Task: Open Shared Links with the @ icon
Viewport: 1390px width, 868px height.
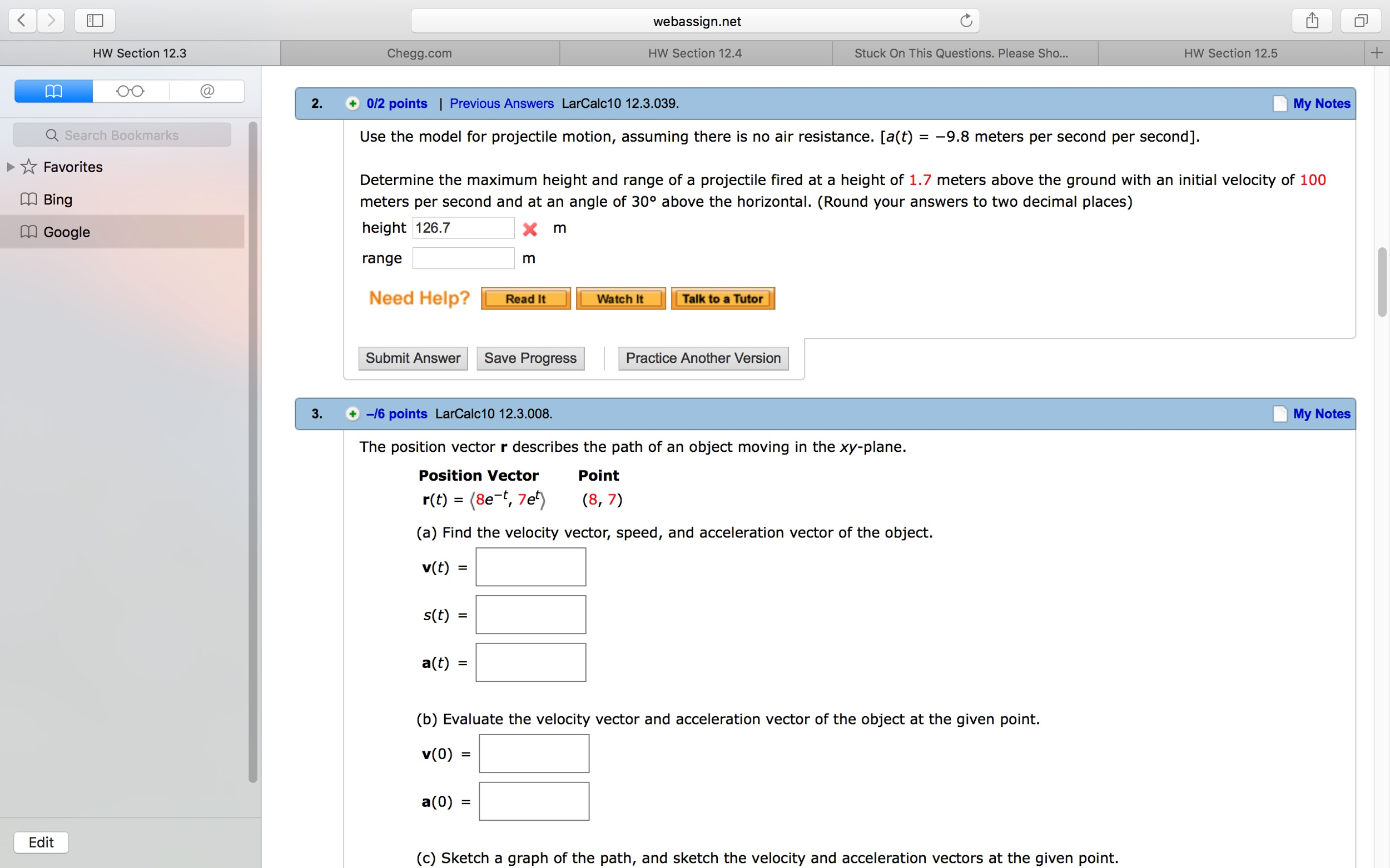Action: [207, 91]
